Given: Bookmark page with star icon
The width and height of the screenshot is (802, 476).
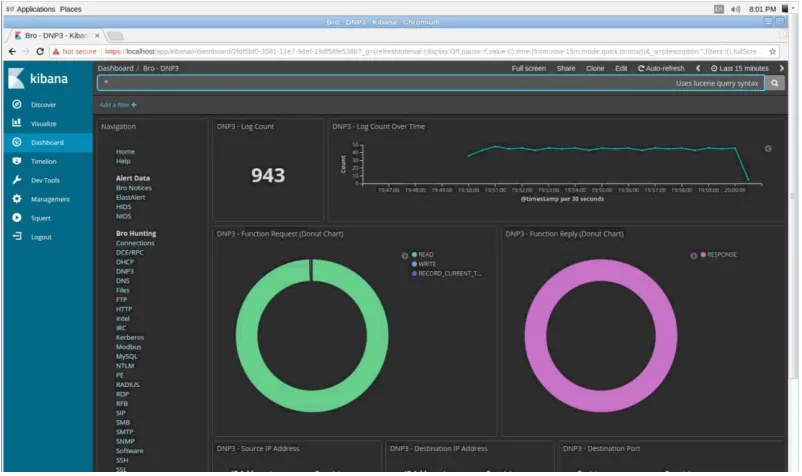Looking at the screenshot, I should [773, 51].
